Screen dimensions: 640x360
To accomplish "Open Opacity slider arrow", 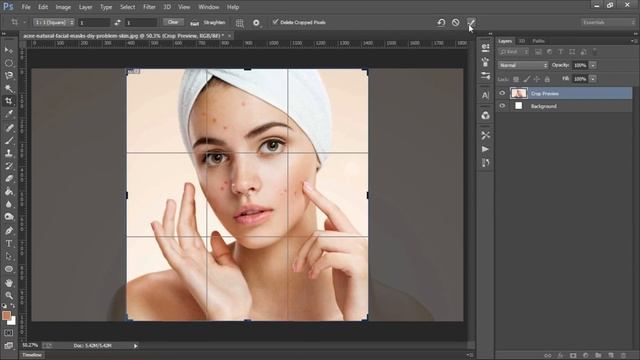I will pos(593,65).
